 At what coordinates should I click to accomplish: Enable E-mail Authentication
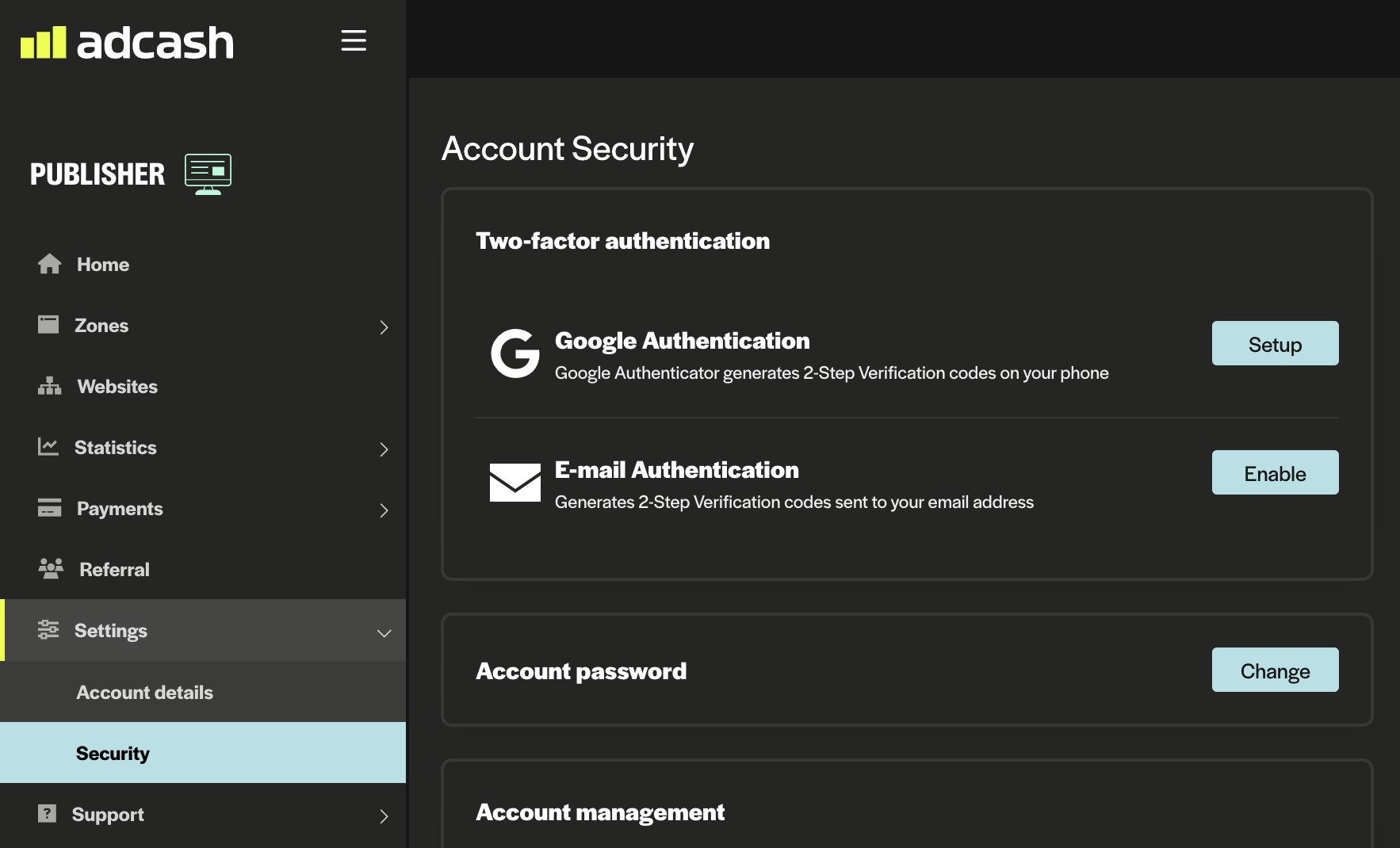point(1275,473)
